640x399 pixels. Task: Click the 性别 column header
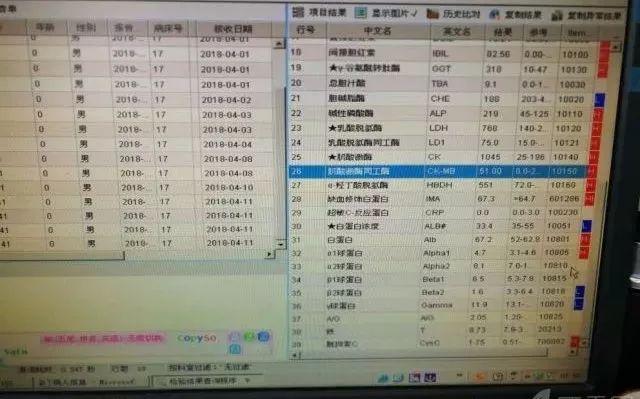coord(86,27)
